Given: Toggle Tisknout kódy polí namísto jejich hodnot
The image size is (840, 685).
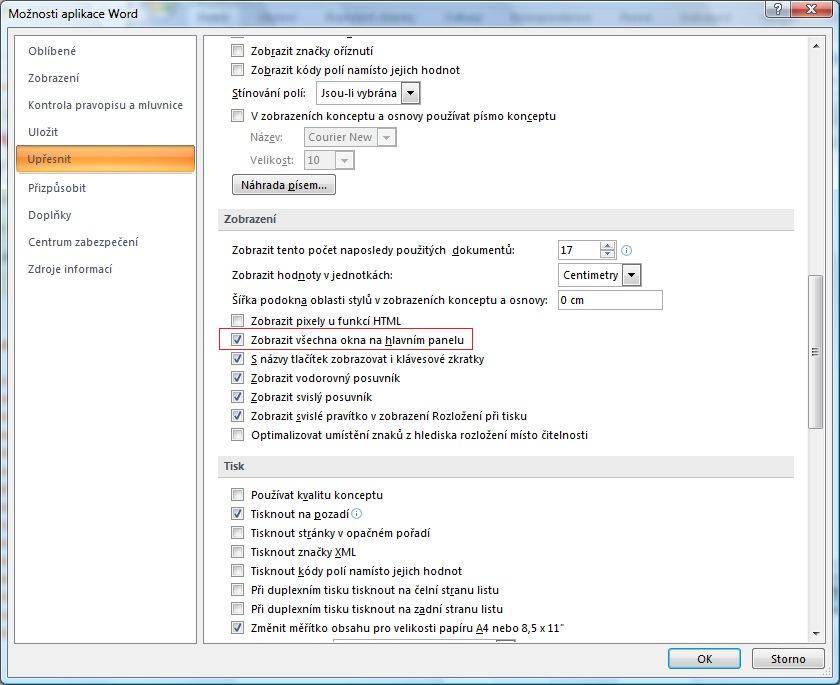Looking at the screenshot, I should (237, 571).
